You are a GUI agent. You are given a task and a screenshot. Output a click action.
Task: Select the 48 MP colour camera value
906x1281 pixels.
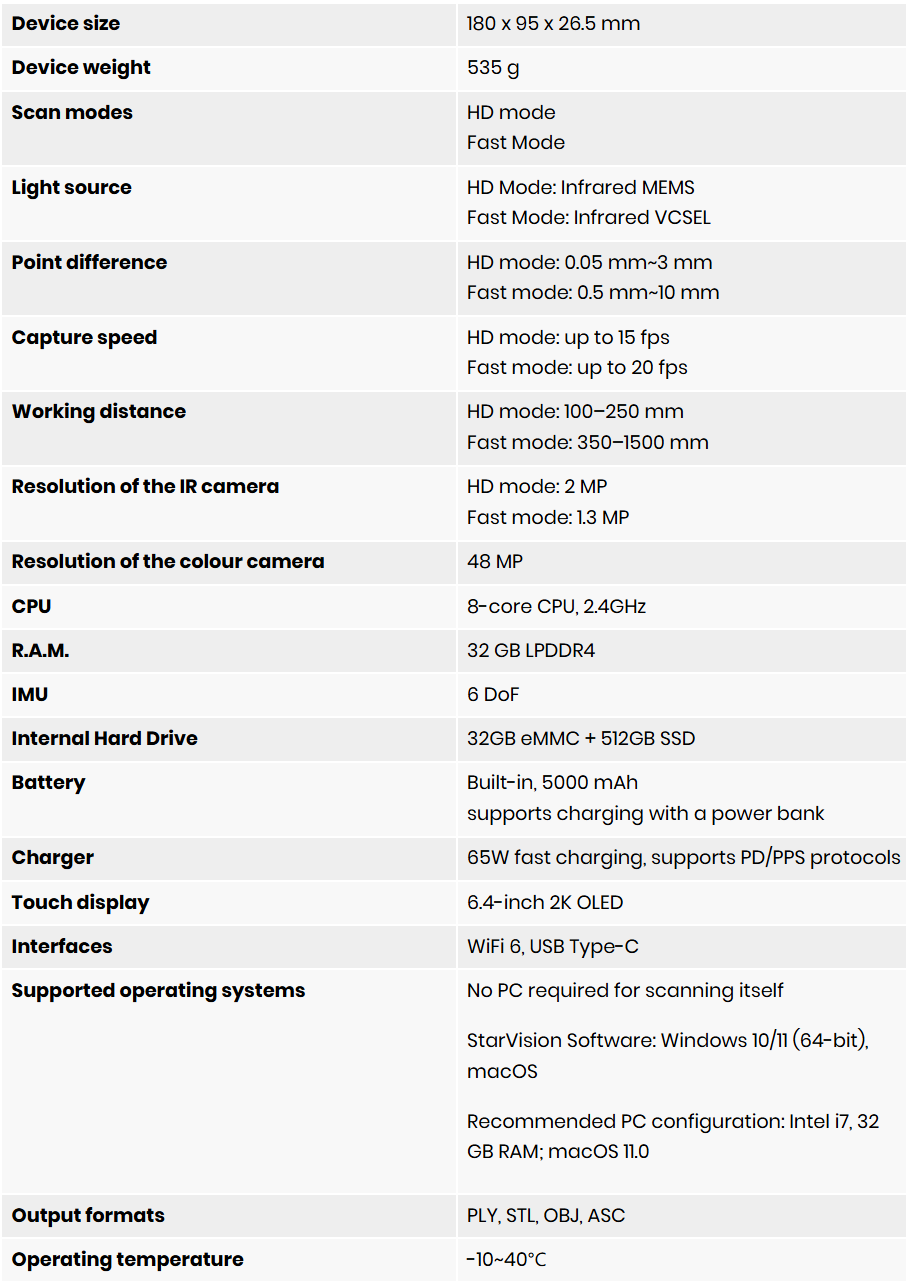coord(495,562)
